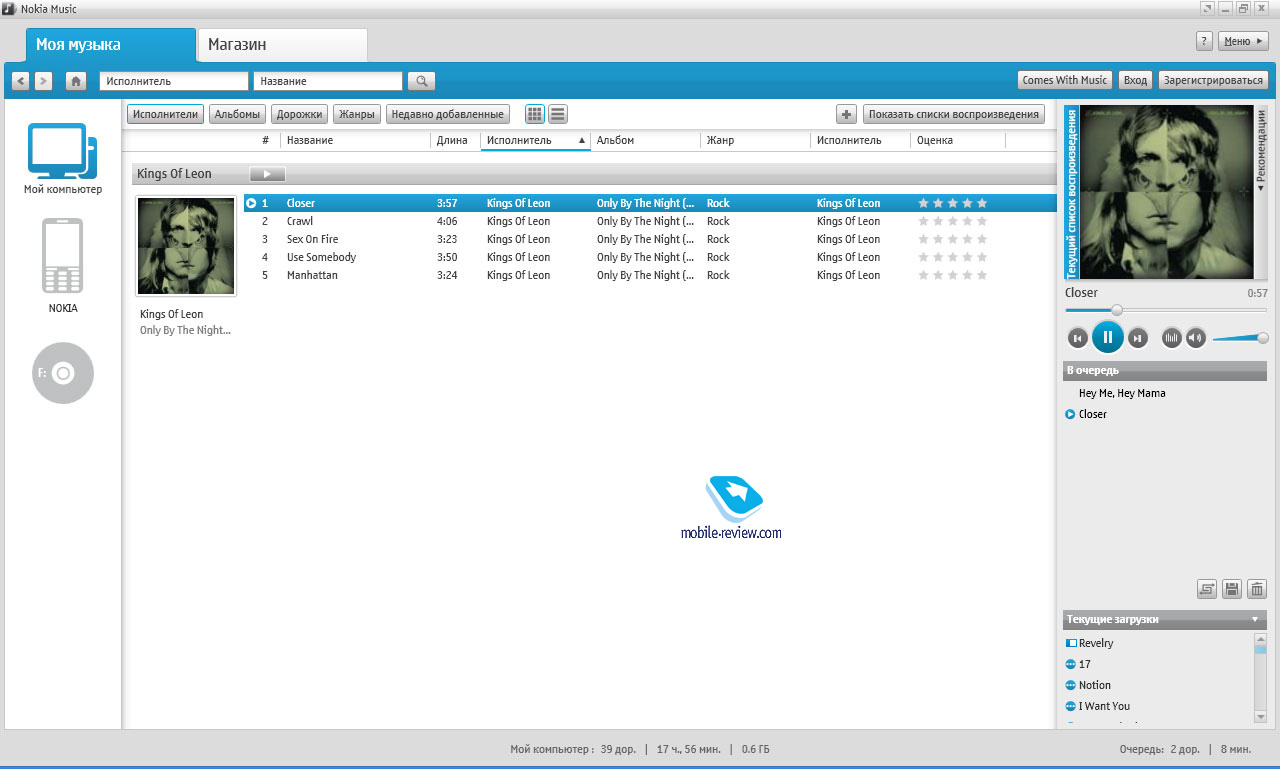1280x769 pixels.
Task: Collapse the Текущие загрузки panel
Action: coord(1255,619)
